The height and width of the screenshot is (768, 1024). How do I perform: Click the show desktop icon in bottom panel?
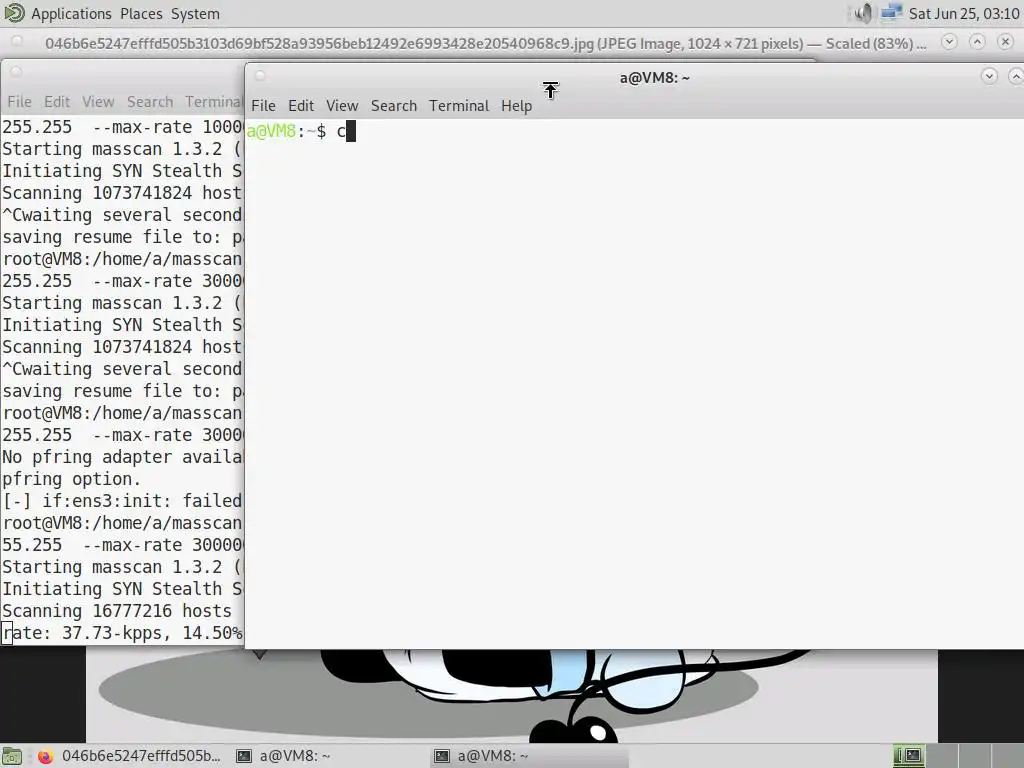pos(12,756)
